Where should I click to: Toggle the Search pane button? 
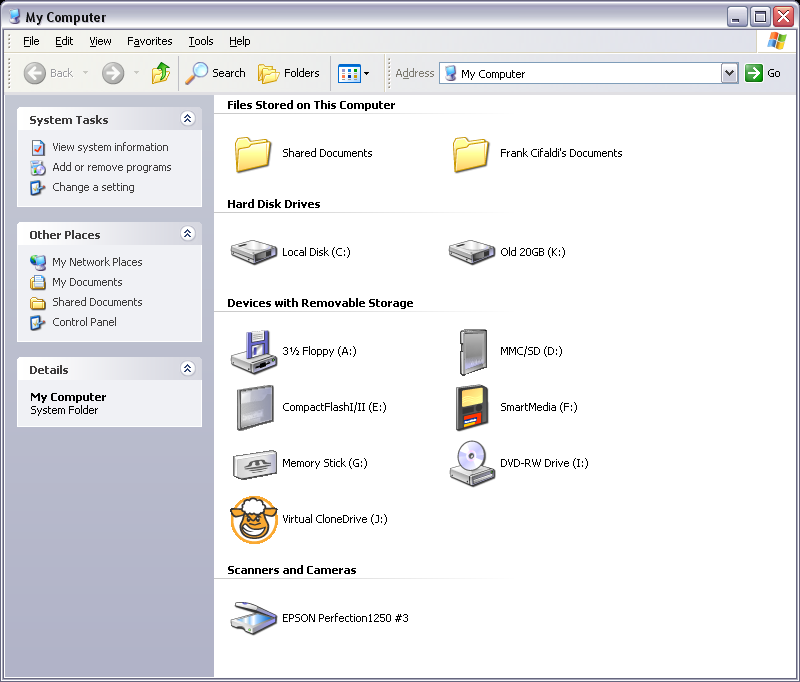tap(216, 73)
